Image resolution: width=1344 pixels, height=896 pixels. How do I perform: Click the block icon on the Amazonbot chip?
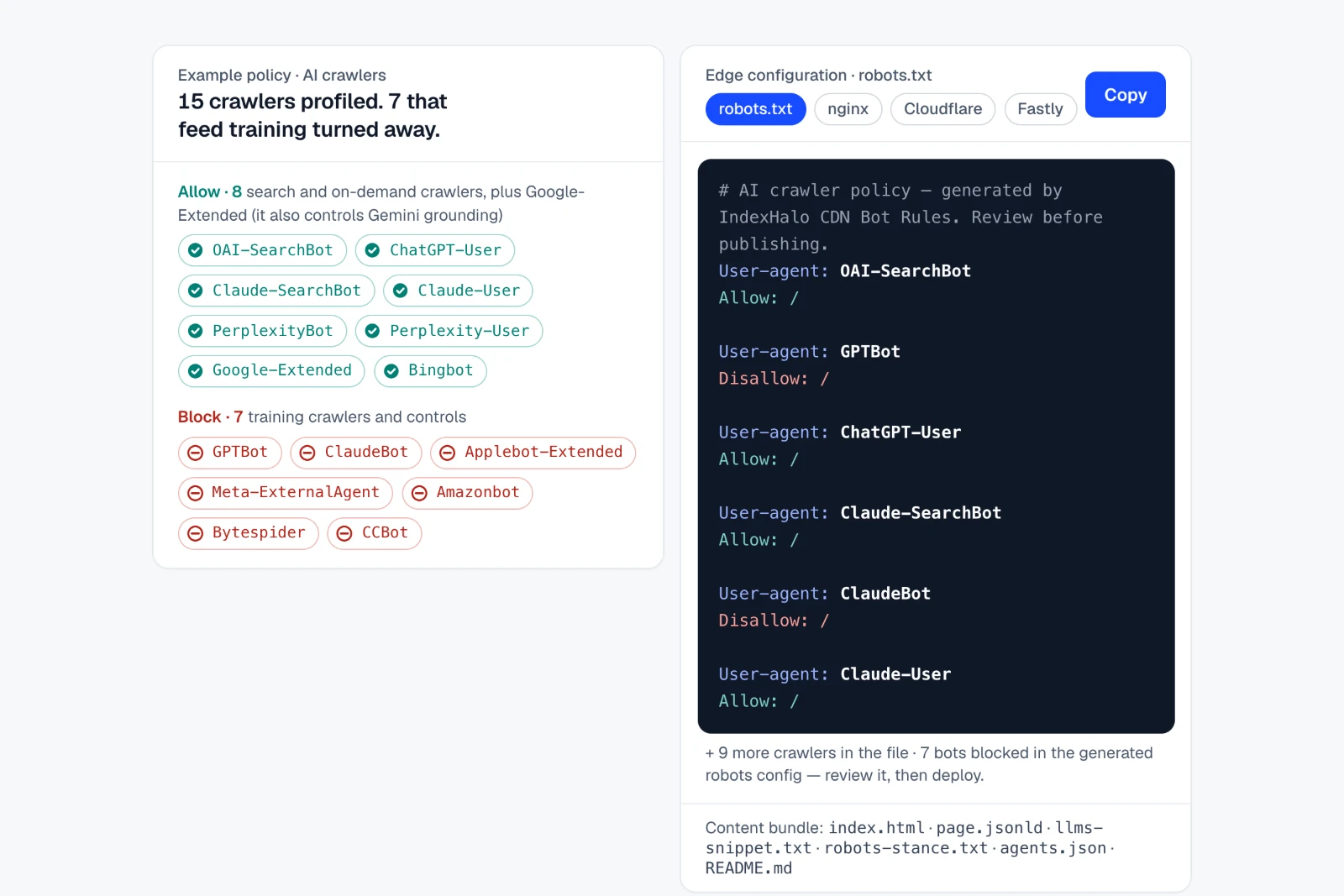pyautogui.click(x=419, y=493)
